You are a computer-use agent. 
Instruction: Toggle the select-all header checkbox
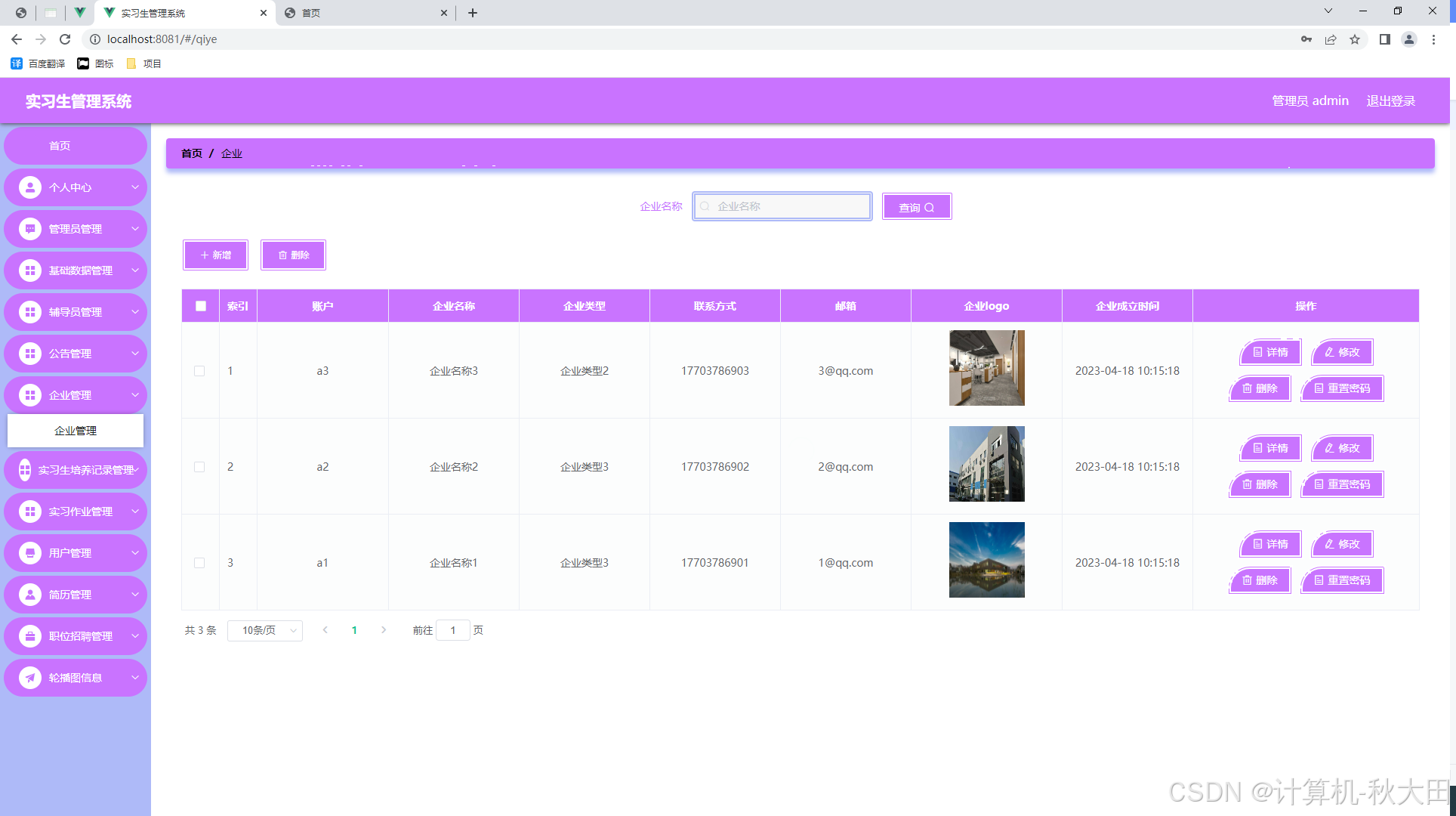pos(201,306)
